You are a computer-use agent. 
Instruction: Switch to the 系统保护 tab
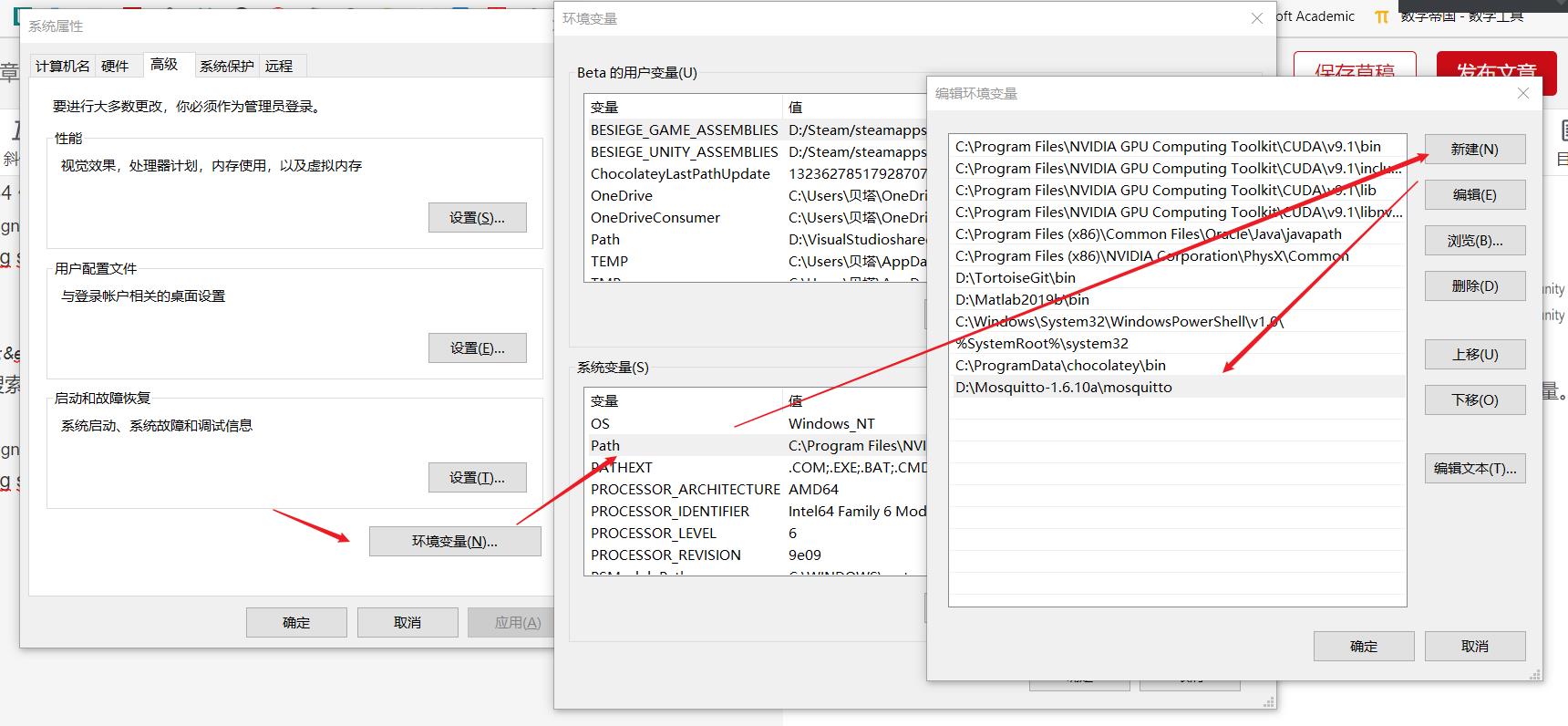tap(227, 67)
